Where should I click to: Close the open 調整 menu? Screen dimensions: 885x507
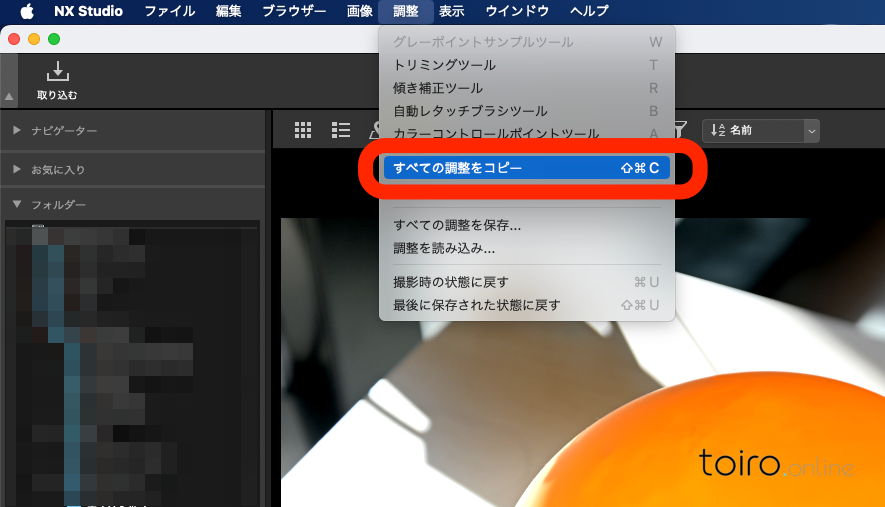click(x=406, y=11)
